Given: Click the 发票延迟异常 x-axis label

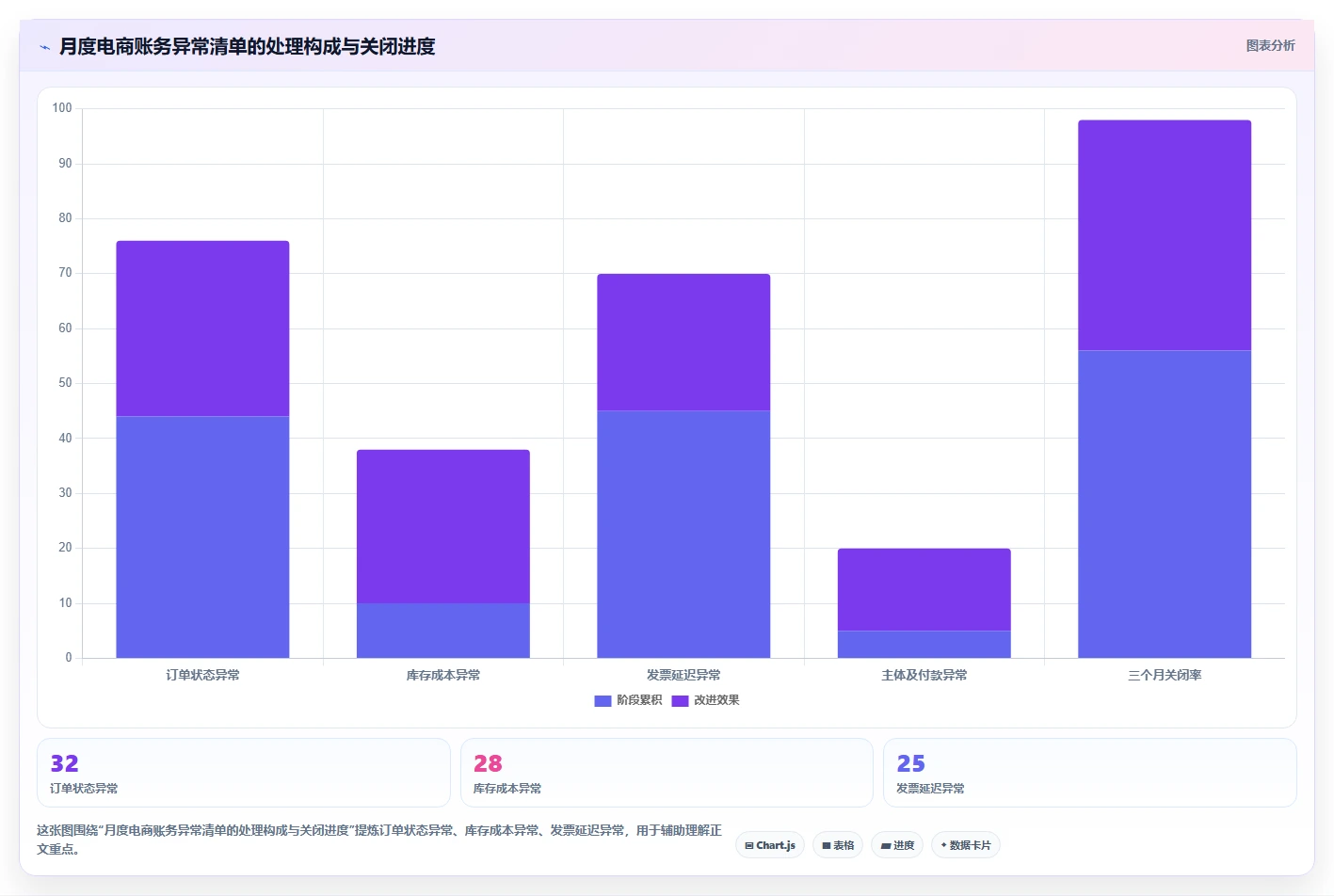Looking at the screenshot, I should [x=683, y=675].
